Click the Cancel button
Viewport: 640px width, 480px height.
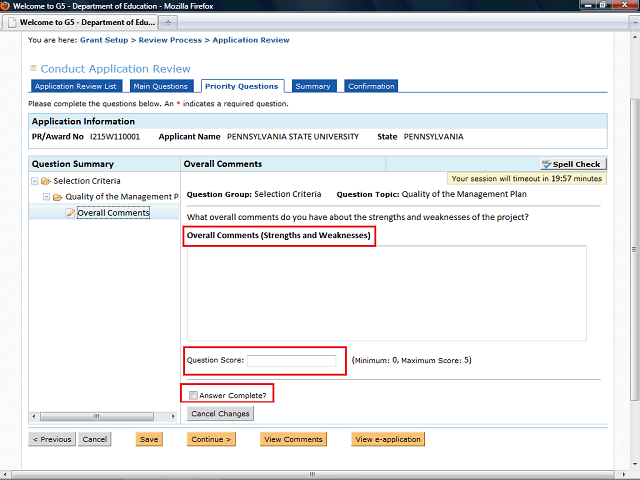coord(95,439)
